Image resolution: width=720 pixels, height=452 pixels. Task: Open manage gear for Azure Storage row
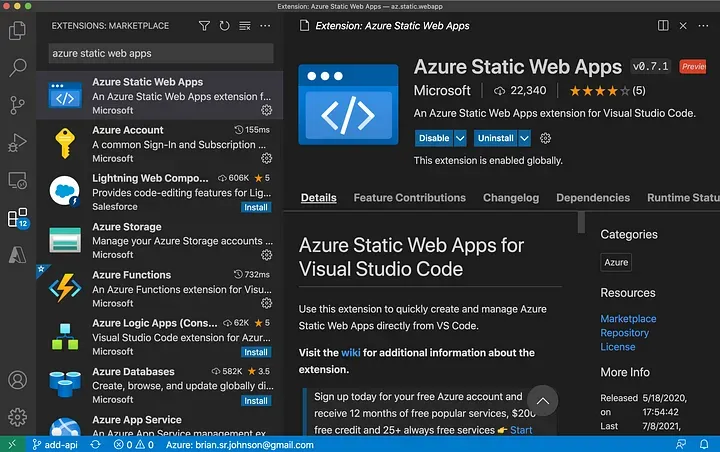coord(266,254)
